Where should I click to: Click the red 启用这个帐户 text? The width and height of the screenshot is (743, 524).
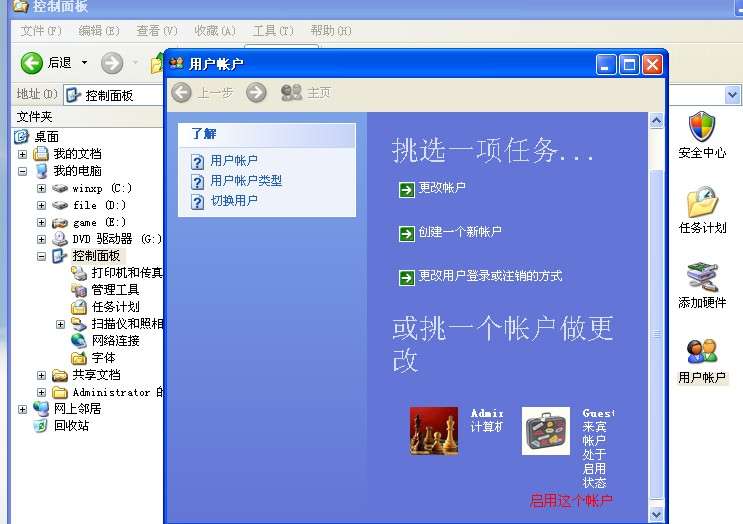pyautogui.click(x=571, y=501)
